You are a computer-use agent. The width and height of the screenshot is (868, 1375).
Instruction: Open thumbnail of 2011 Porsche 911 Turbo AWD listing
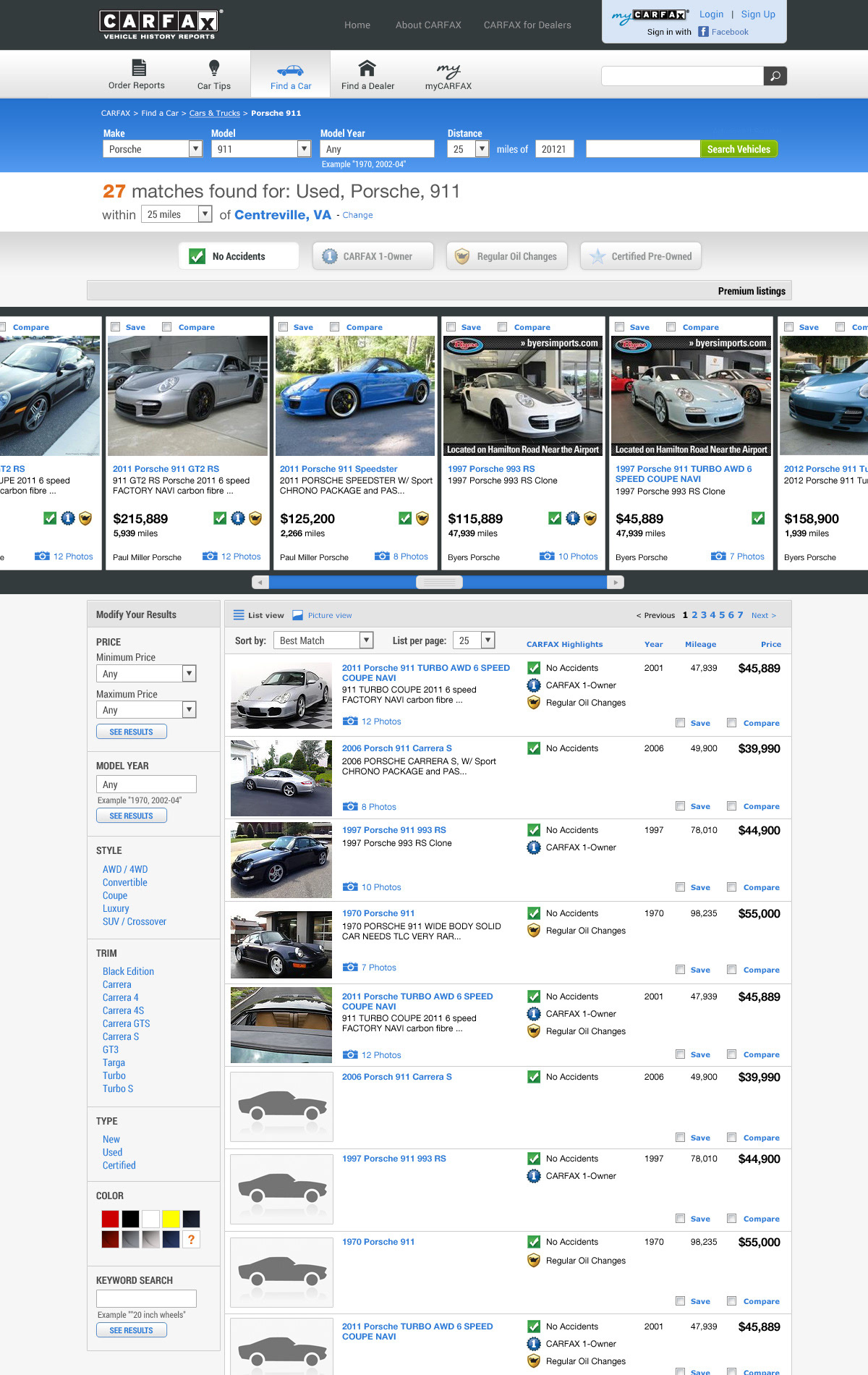pyautogui.click(x=281, y=695)
